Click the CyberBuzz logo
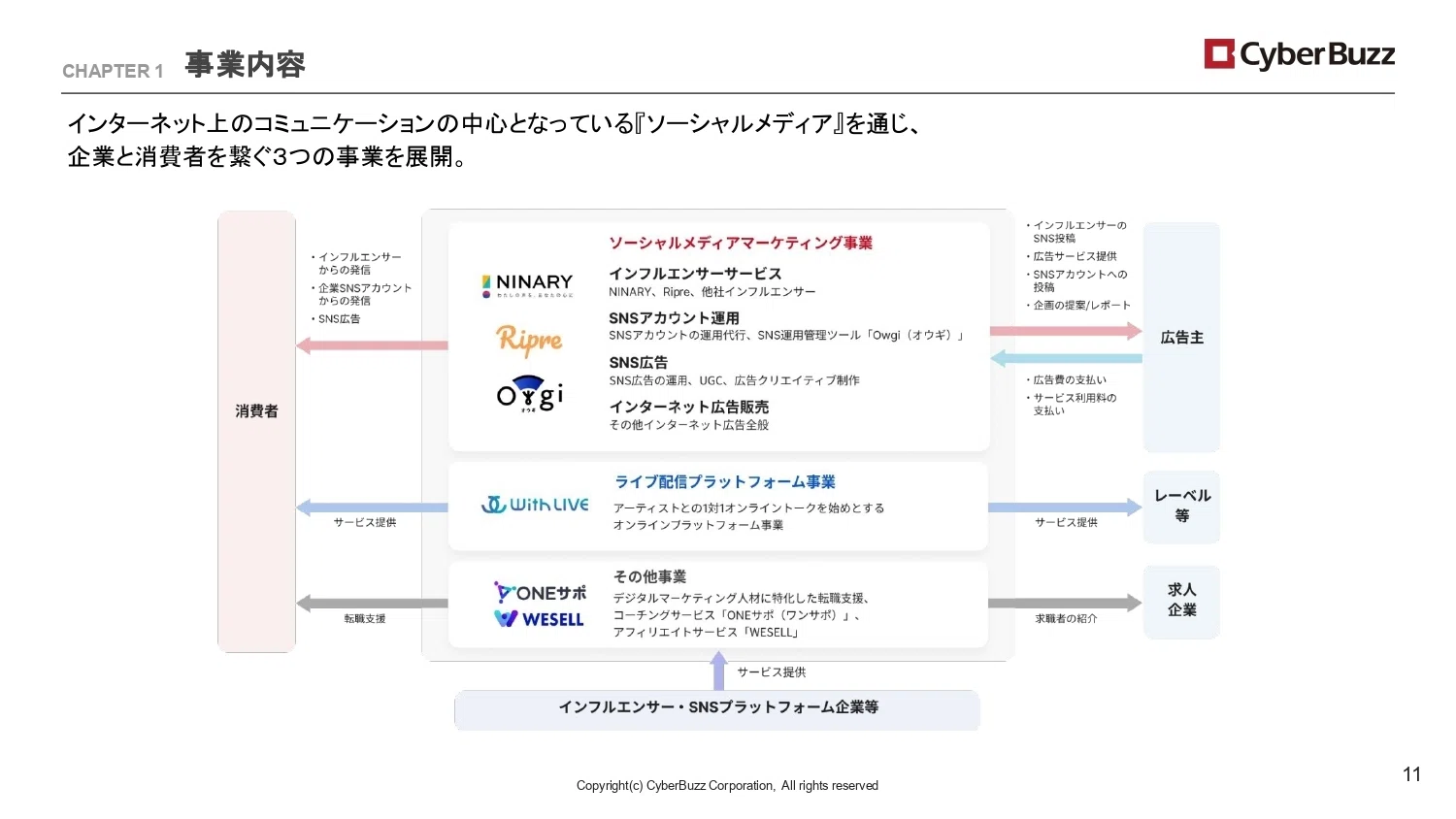Image resolution: width=1456 pixels, height=819 pixels. (1299, 54)
